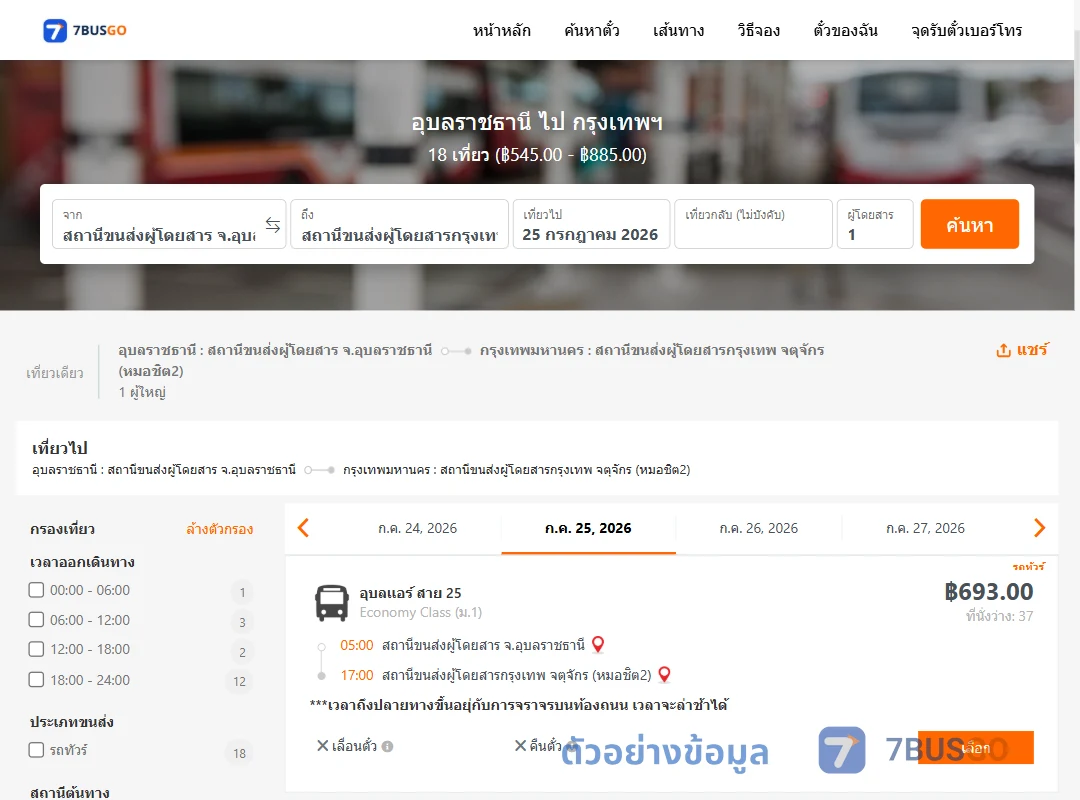Click the bus icon of อุบลแอร์ สาย 25
Image resolution: width=1080 pixels, height=800 pixels.
tap(331, 603)
